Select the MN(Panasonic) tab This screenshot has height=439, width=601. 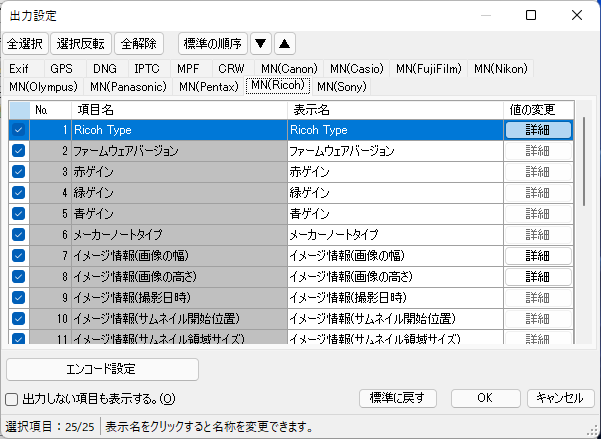pos(128,87)
